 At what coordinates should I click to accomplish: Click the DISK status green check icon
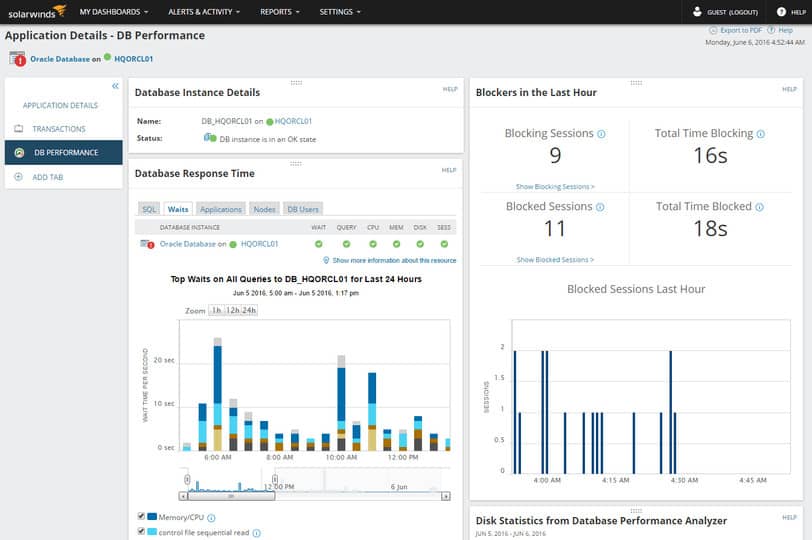(420, 244)
